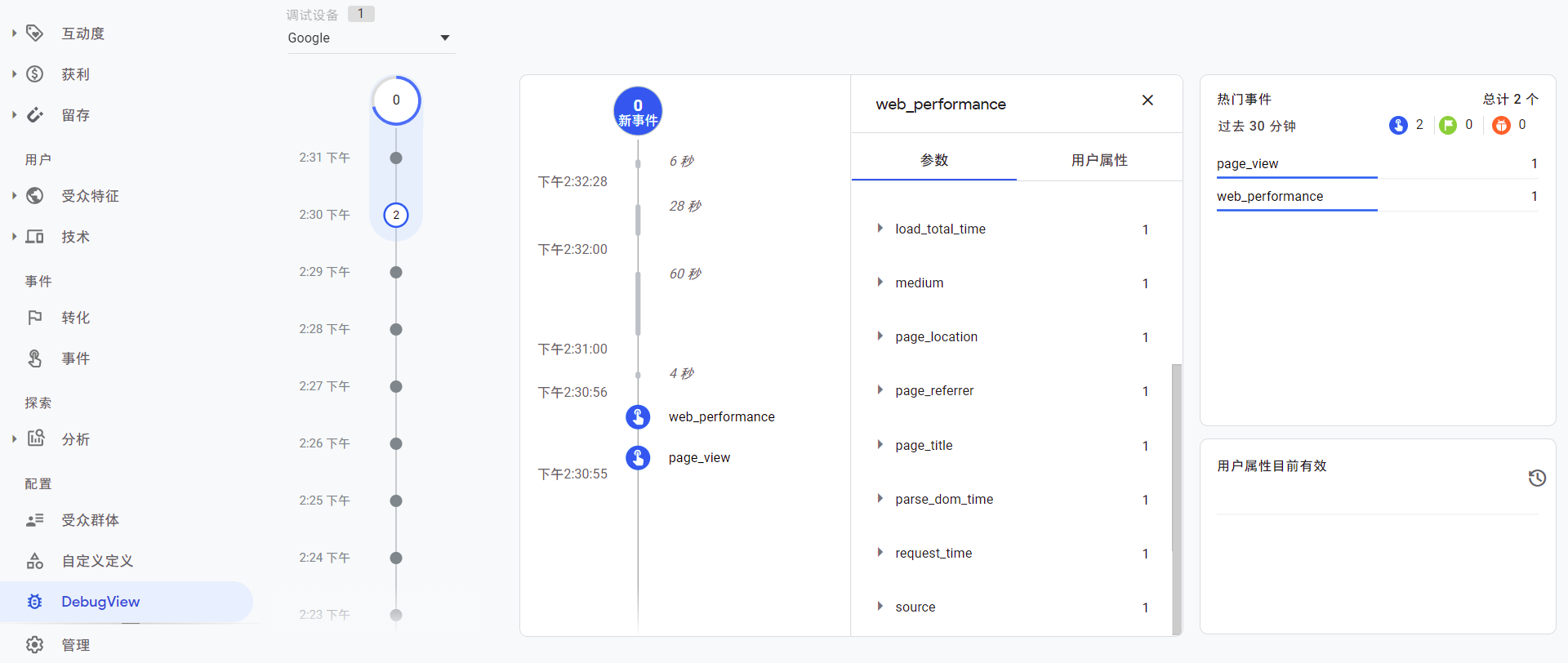Select the 2:26 下午 minute marker
The width and height of the screenshot is (1568, 663).
(396, 443)
